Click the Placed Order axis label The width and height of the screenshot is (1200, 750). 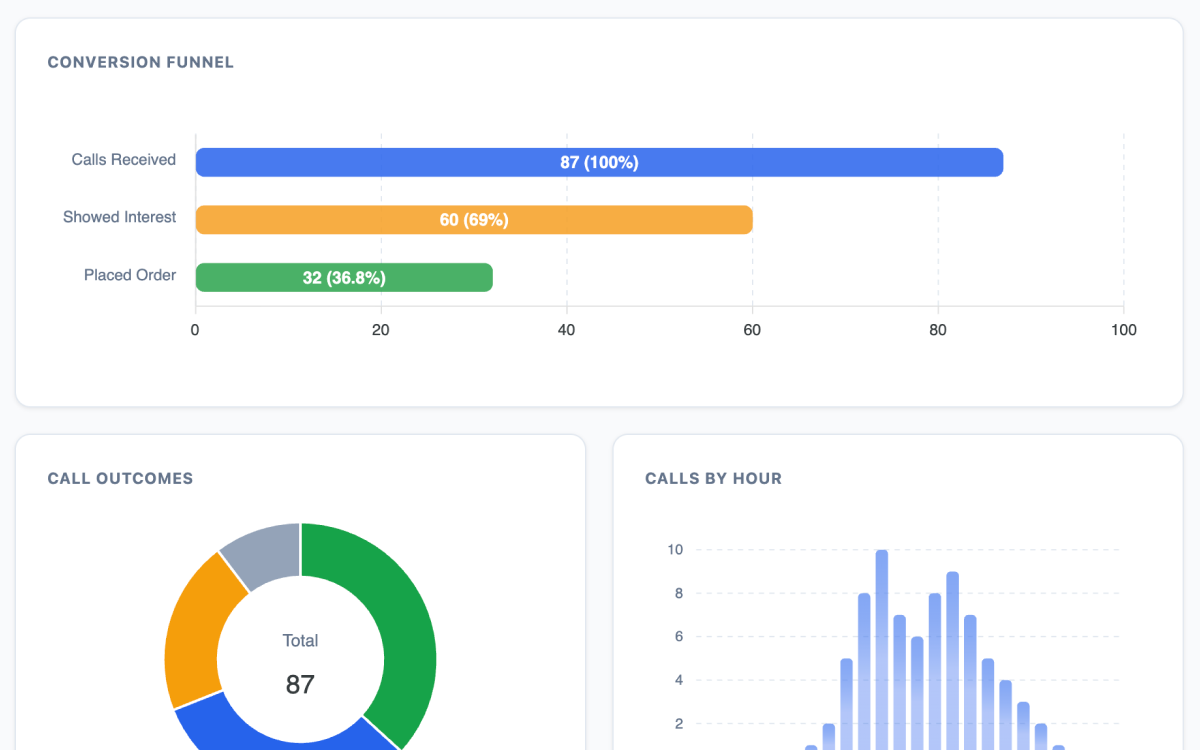130,275
